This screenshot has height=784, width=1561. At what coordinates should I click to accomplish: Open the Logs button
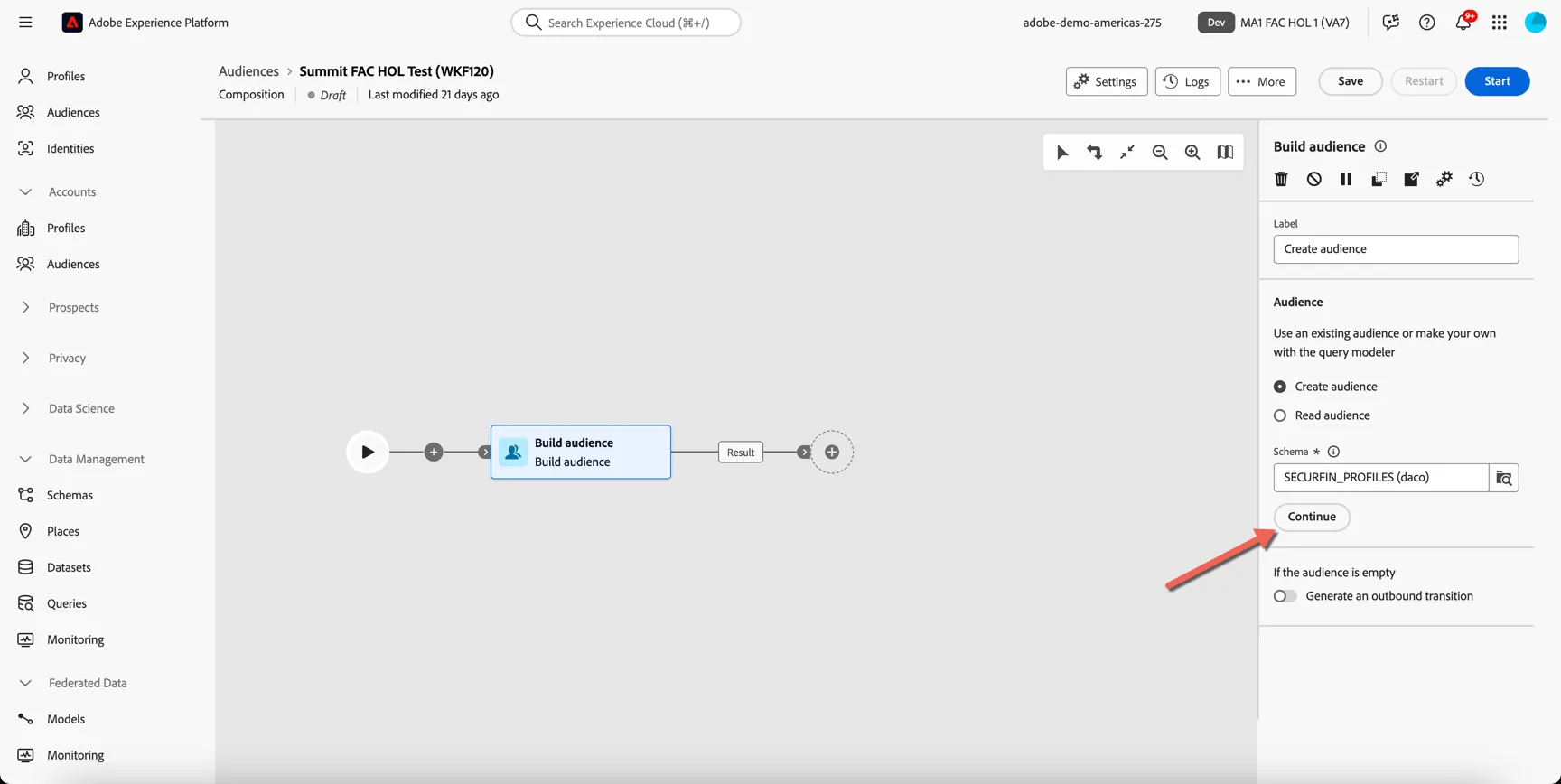click(x=1187, y=81)
